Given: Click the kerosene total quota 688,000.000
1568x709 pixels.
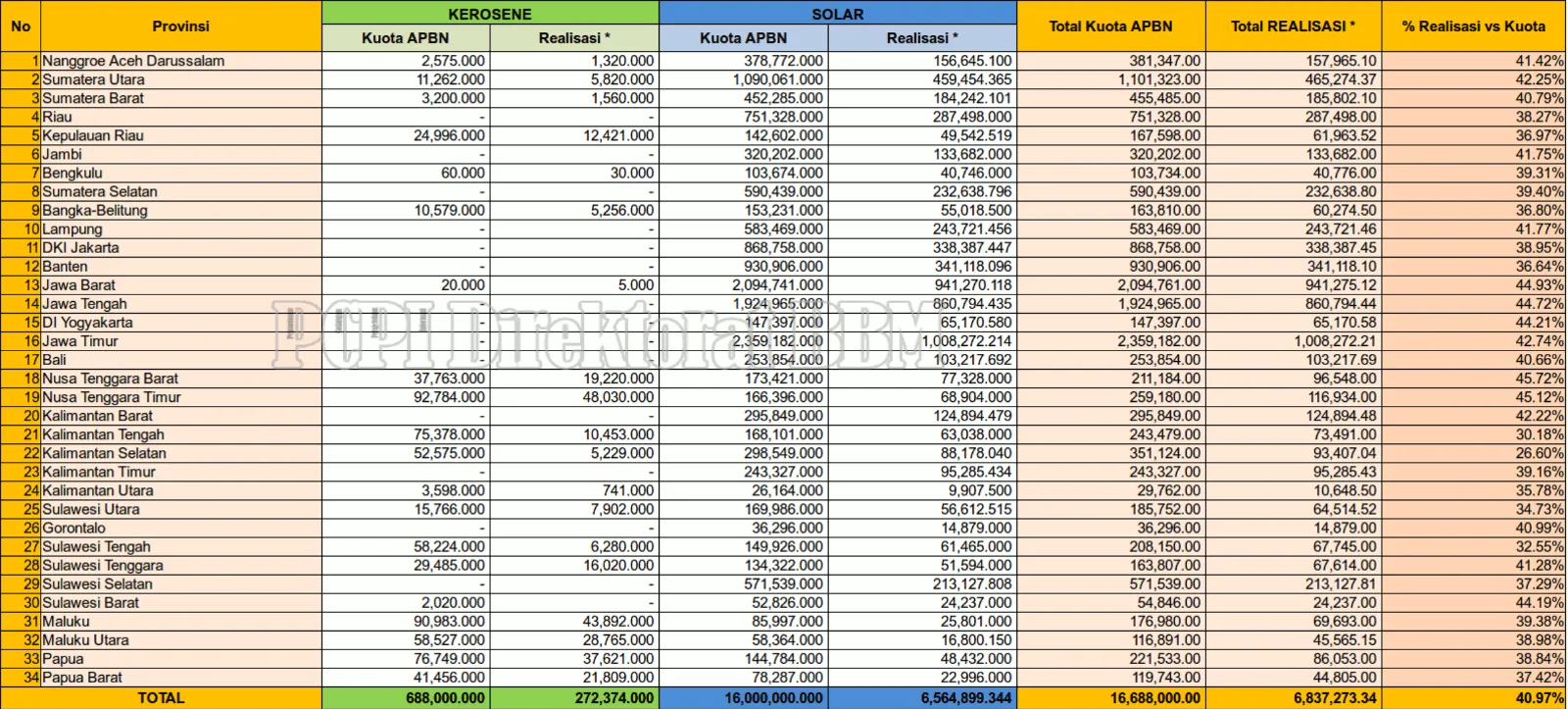Looking at the screenshot, I should click(x=406, y=698).
